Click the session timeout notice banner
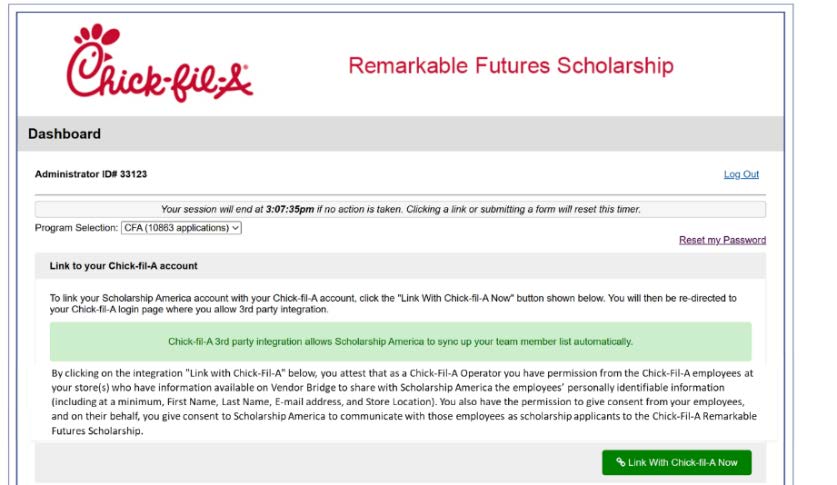The height and width of the screenshot is (485, 837). tap(400, 209)
